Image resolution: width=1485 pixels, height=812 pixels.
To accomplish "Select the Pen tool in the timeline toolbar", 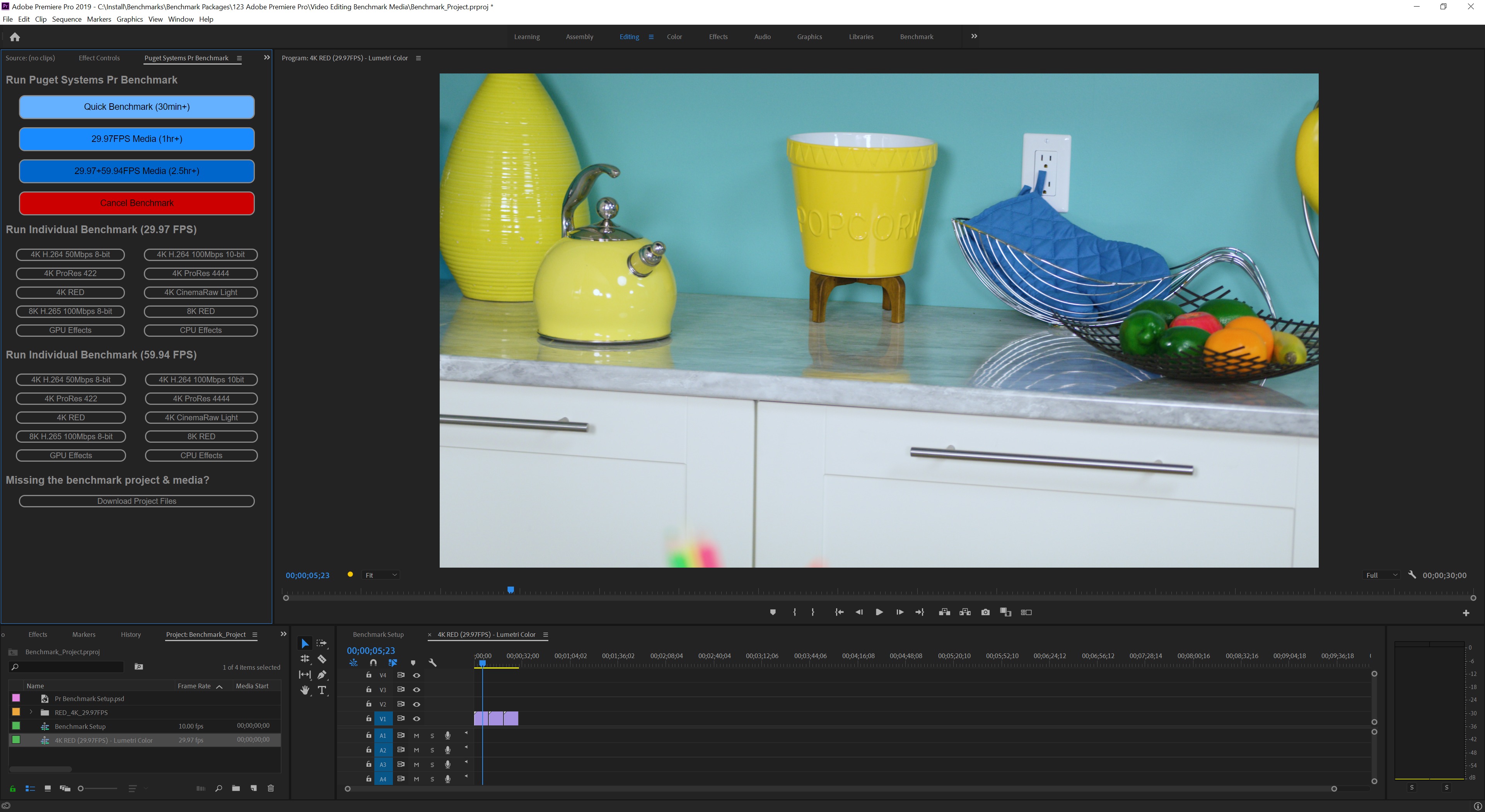I will [322, 675].
